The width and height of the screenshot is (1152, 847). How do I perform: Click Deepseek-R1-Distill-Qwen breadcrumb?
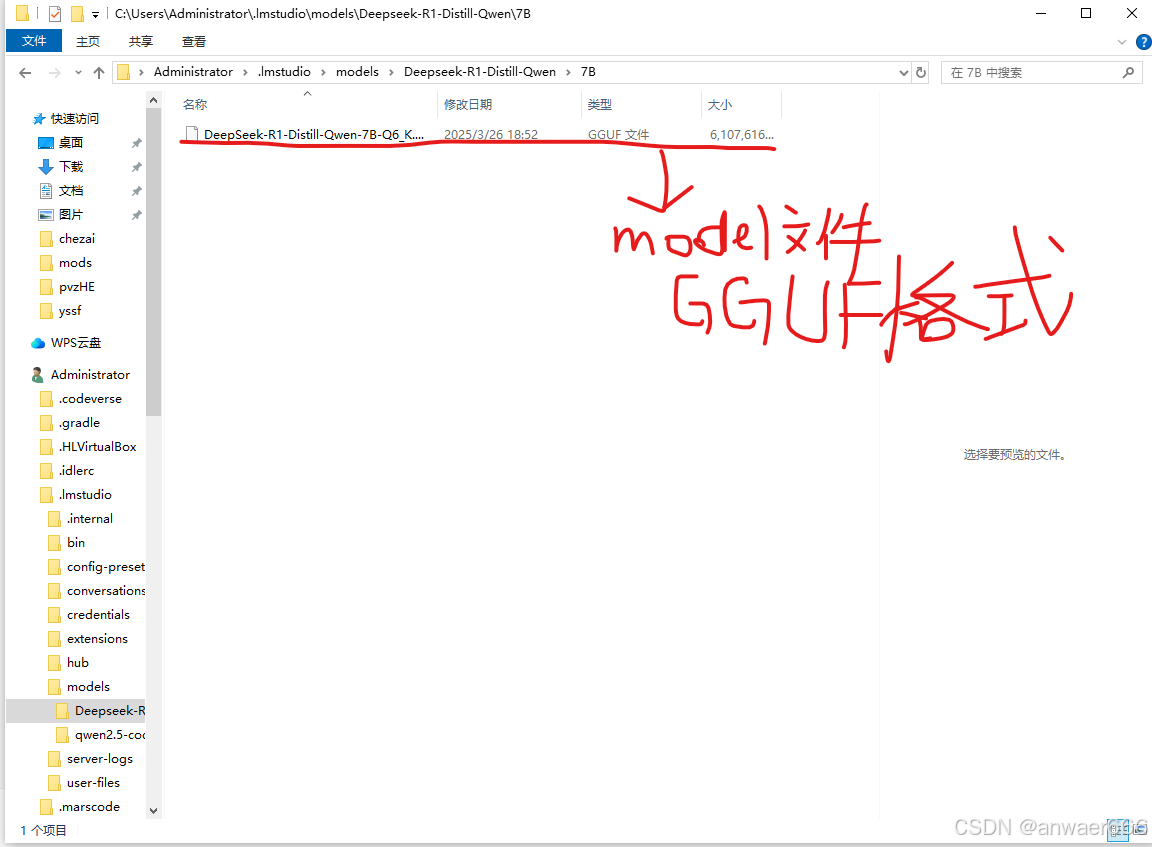click(x=480, y=71)
